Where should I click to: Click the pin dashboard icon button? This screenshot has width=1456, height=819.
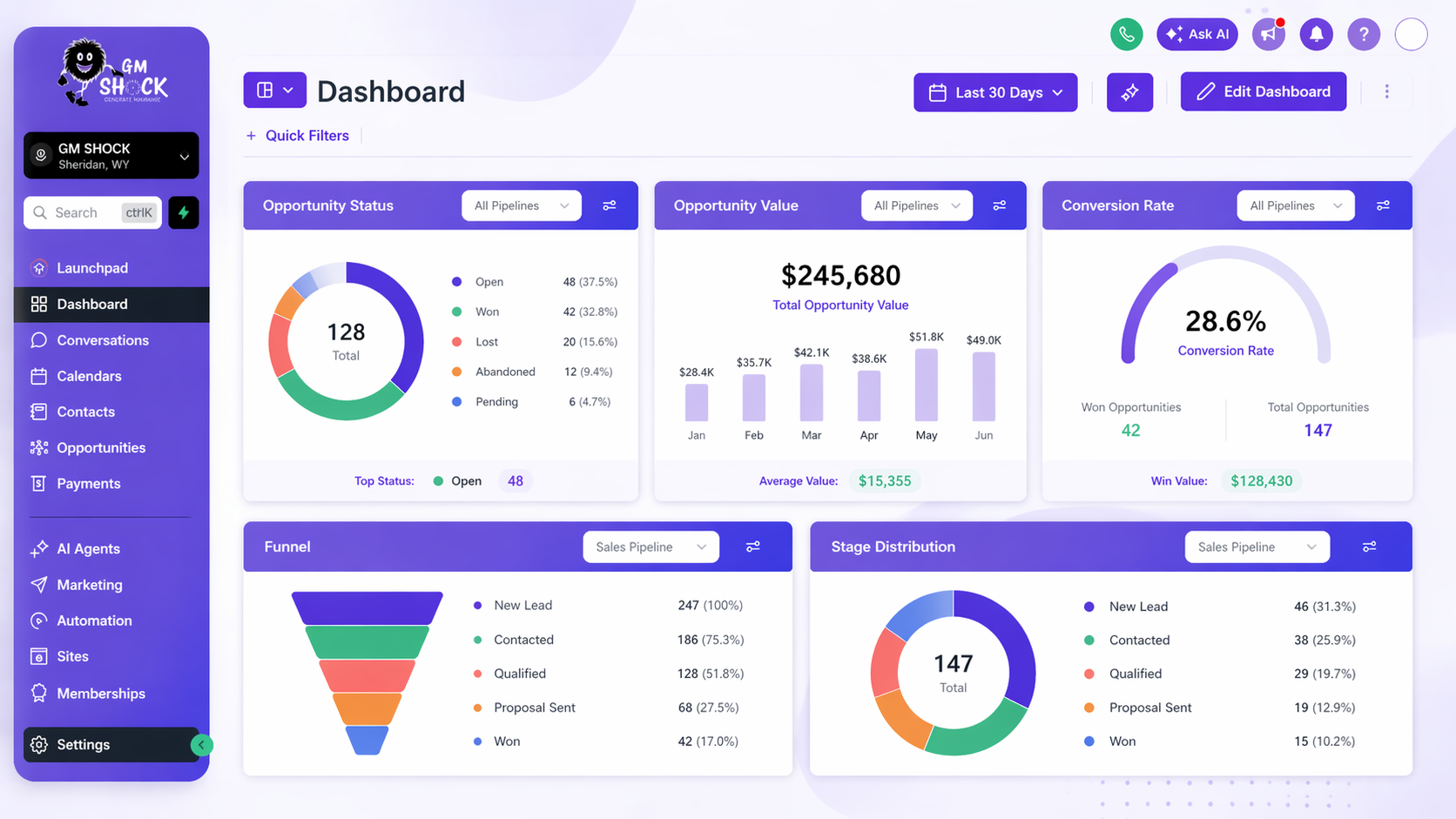pos(1129,92)
